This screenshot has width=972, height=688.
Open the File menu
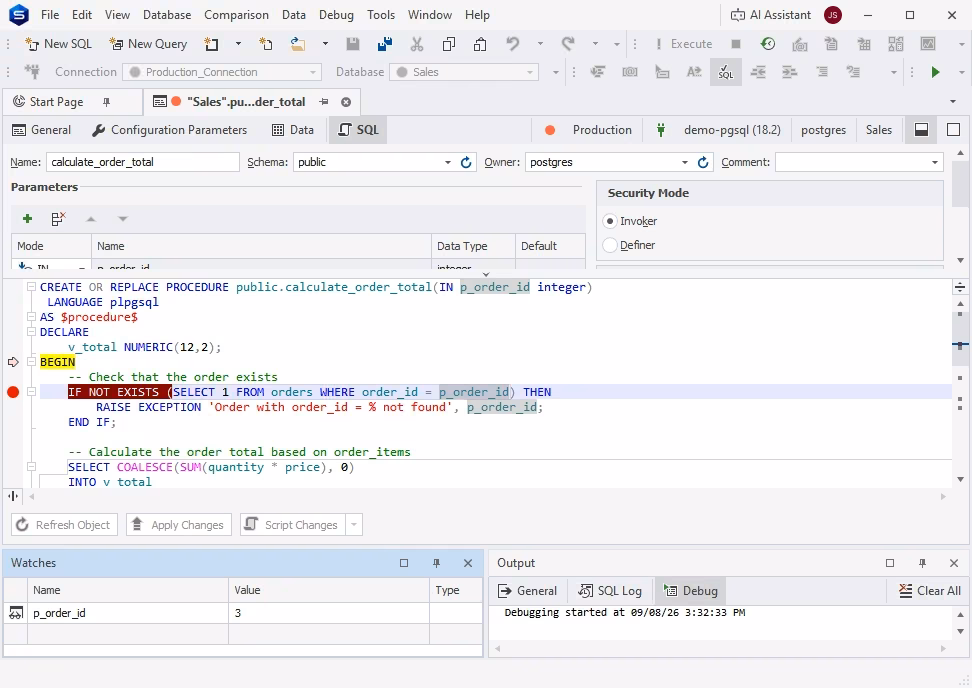coord(50,15)
